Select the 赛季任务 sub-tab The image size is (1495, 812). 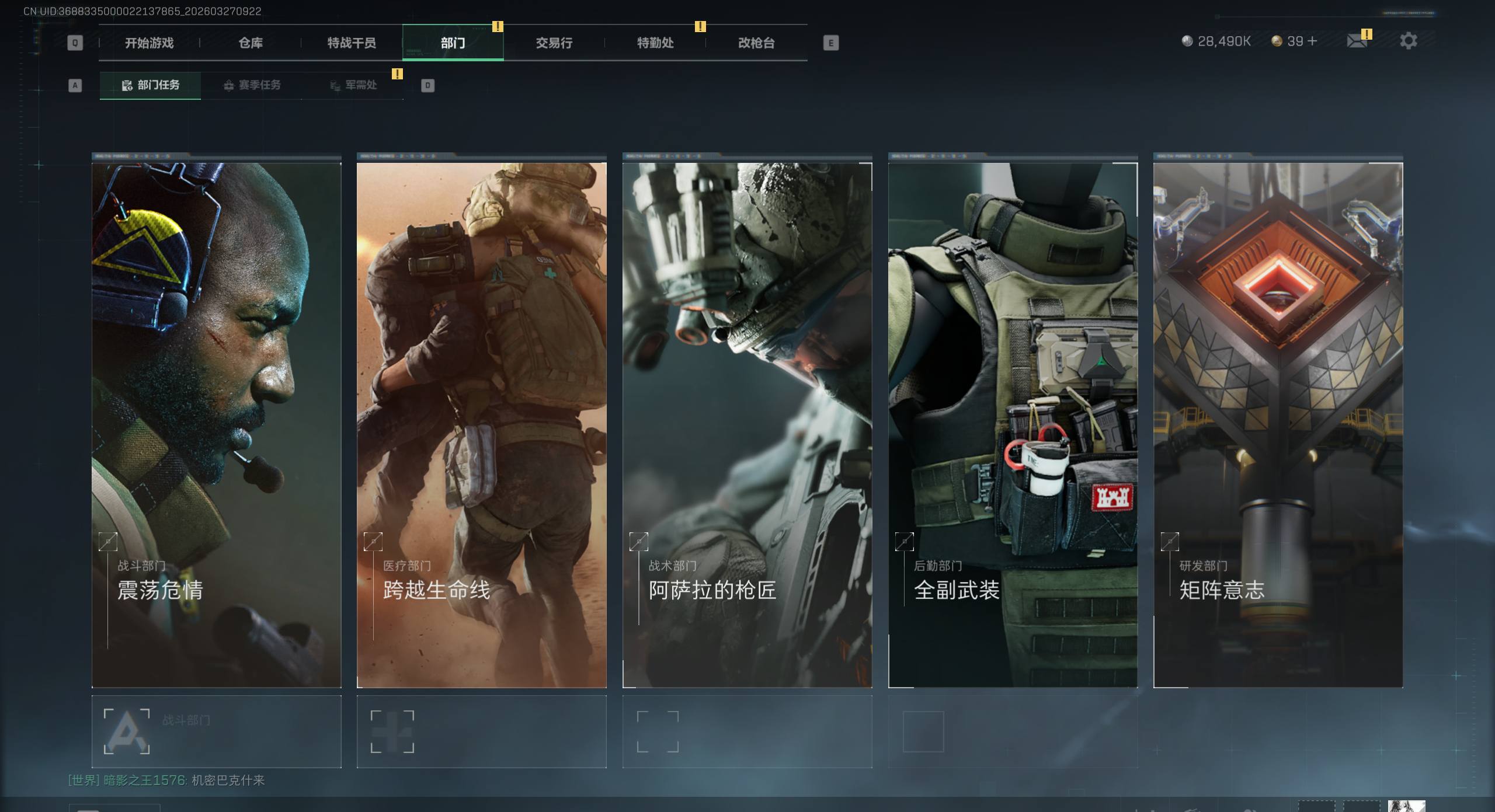click(252, 85)
